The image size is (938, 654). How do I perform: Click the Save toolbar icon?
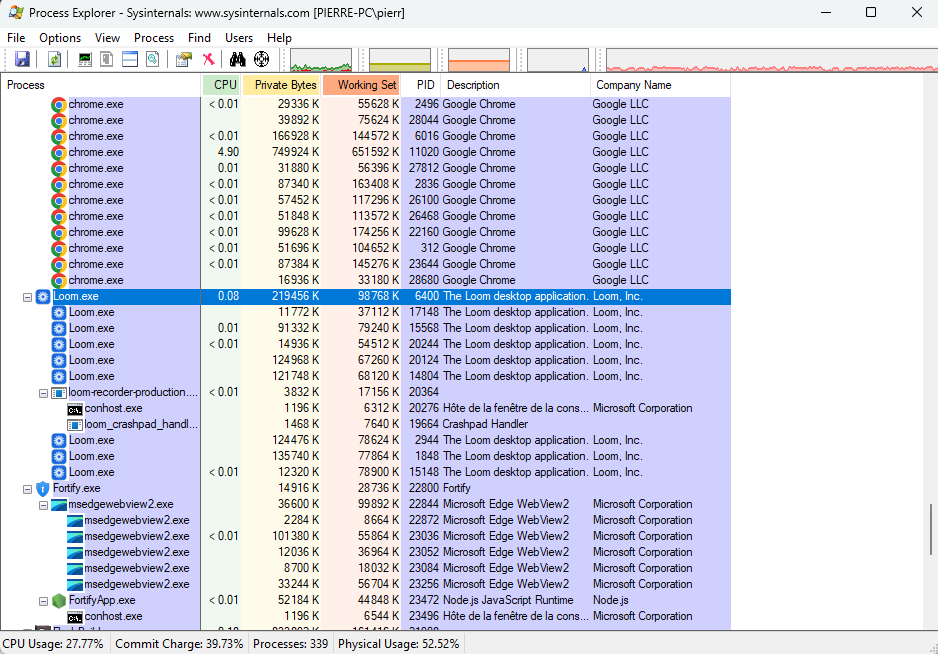point(22,59)
